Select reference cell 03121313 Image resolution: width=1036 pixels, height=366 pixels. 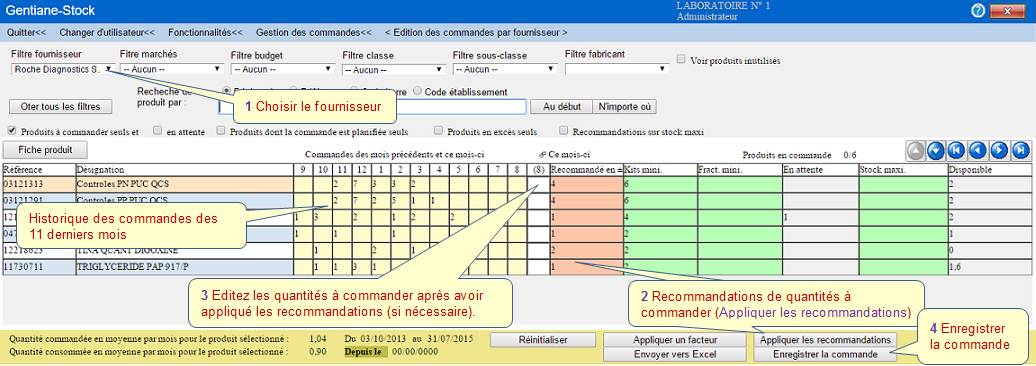coord(39,183)
